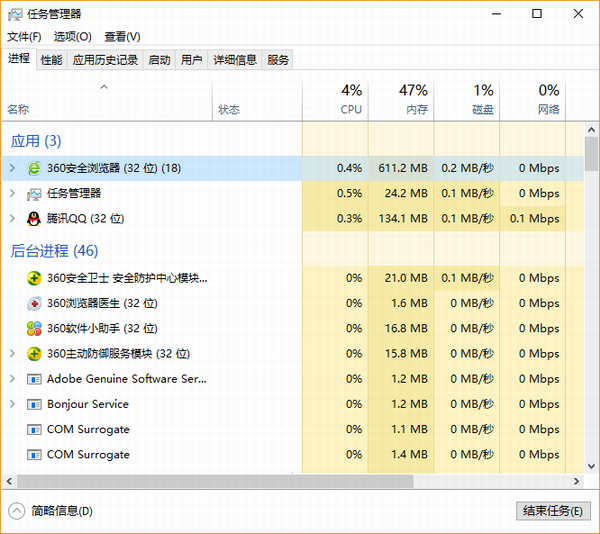
Task: Click the vertical scrollbar down arrow
Action: pyautogui.click(x=591, y=466)
